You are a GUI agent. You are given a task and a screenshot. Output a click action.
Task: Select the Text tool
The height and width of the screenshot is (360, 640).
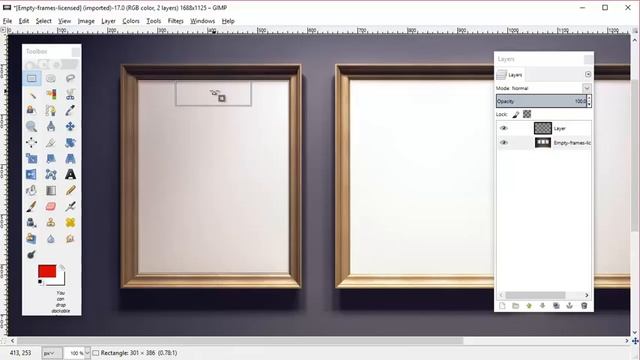point(70,174)
